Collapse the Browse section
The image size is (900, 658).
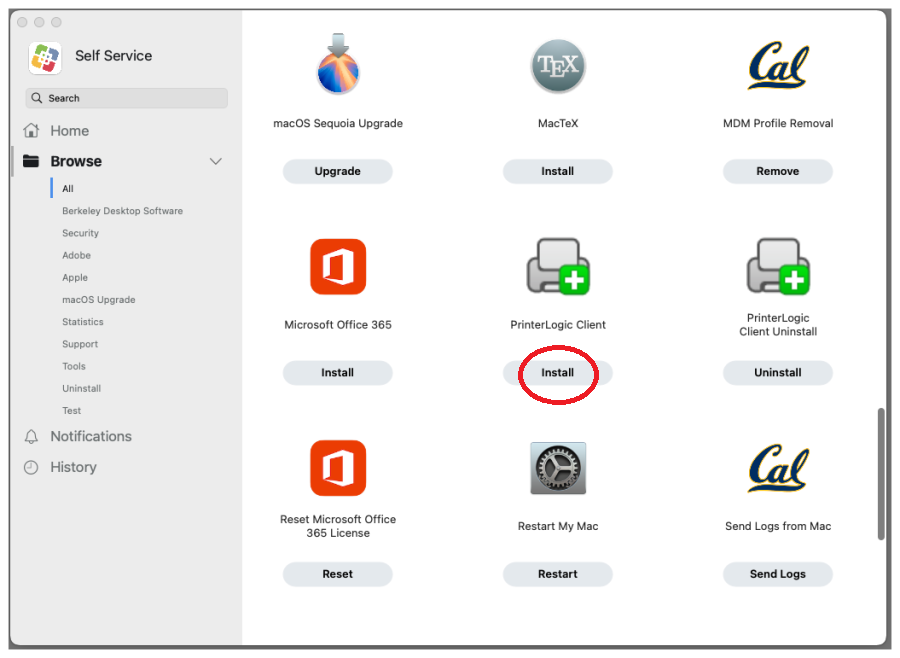[215, 161]
